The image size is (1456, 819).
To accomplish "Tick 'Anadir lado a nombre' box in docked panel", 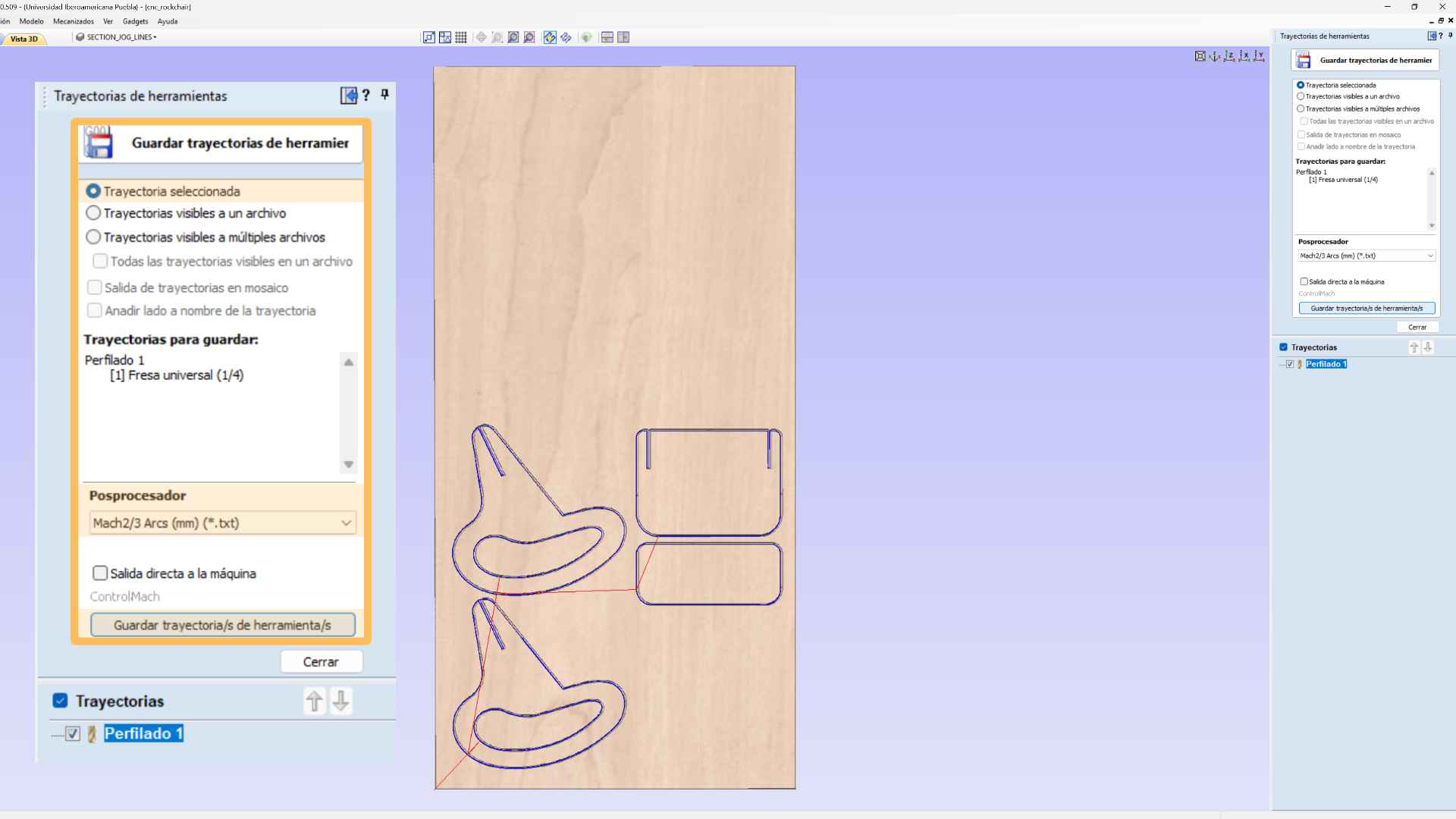I will [x=1301, y=146].
